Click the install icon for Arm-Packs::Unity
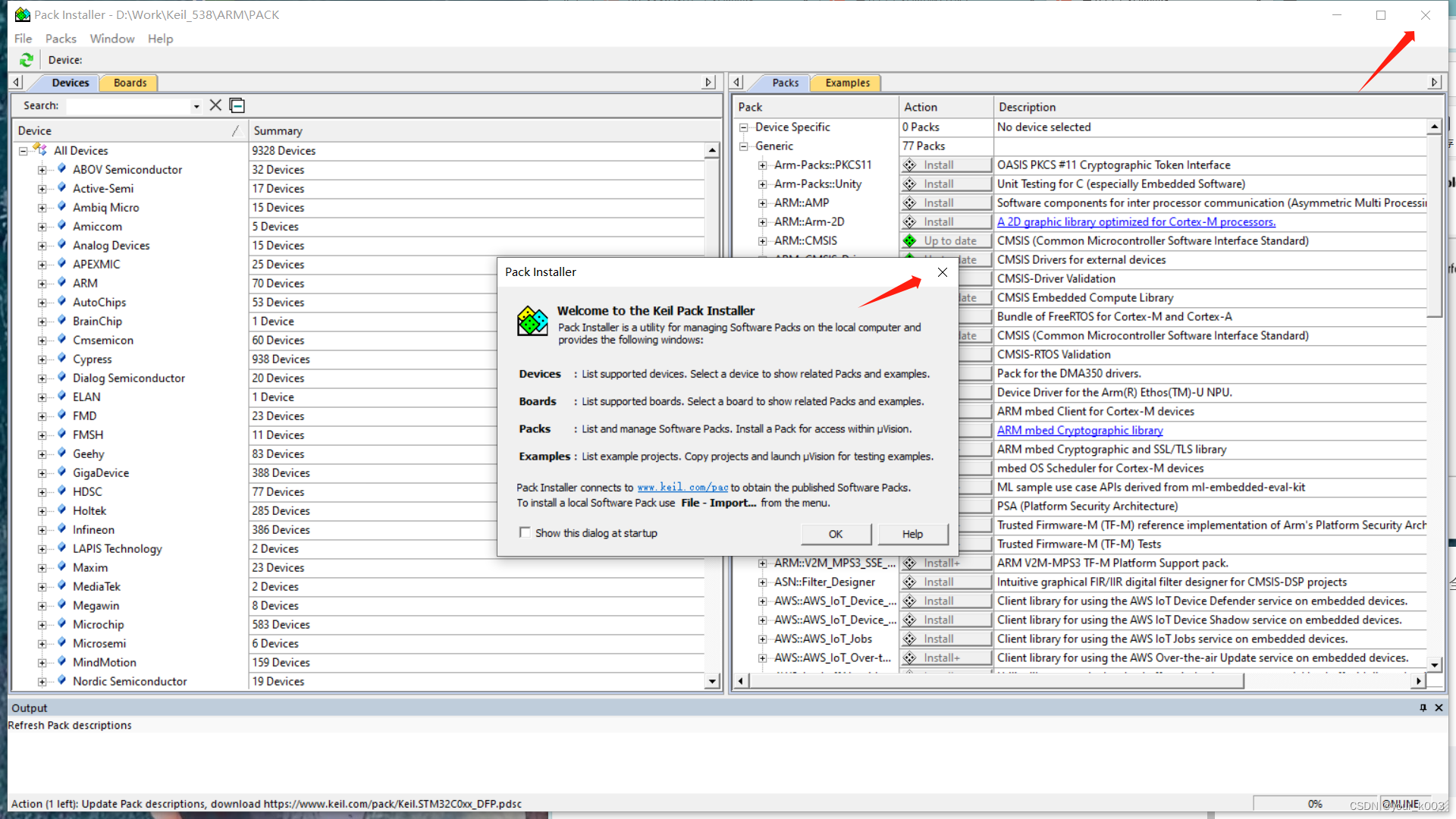The image size is (1456, 819). (909, 184)
